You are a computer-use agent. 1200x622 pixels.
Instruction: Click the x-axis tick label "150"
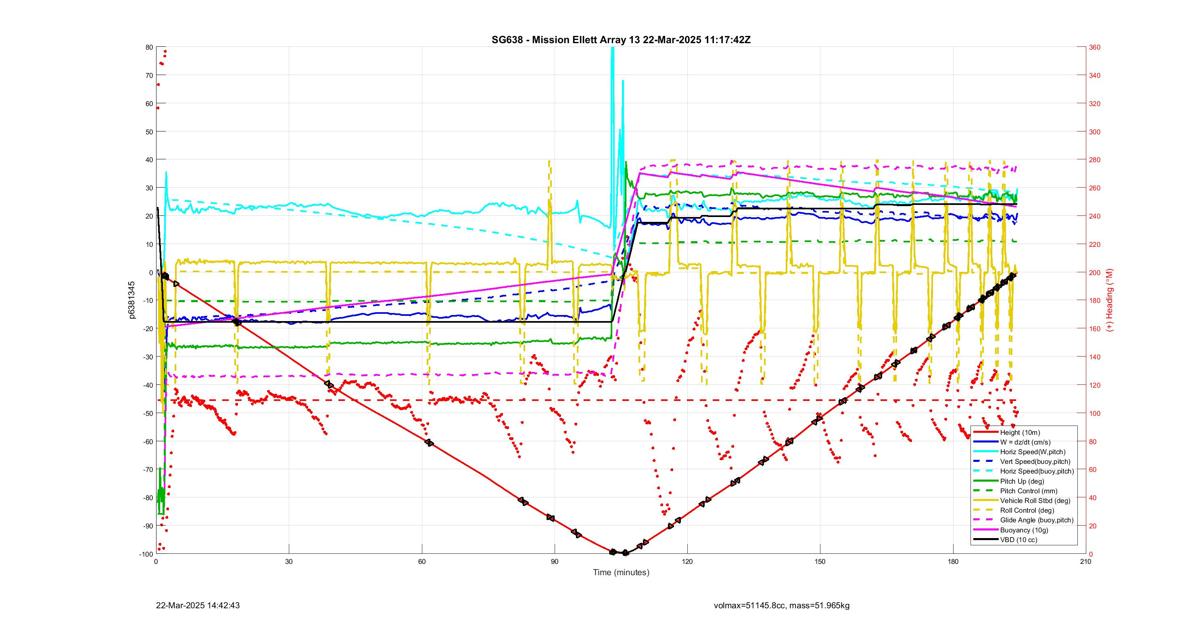pyautogui.click(x=820, y=561)
